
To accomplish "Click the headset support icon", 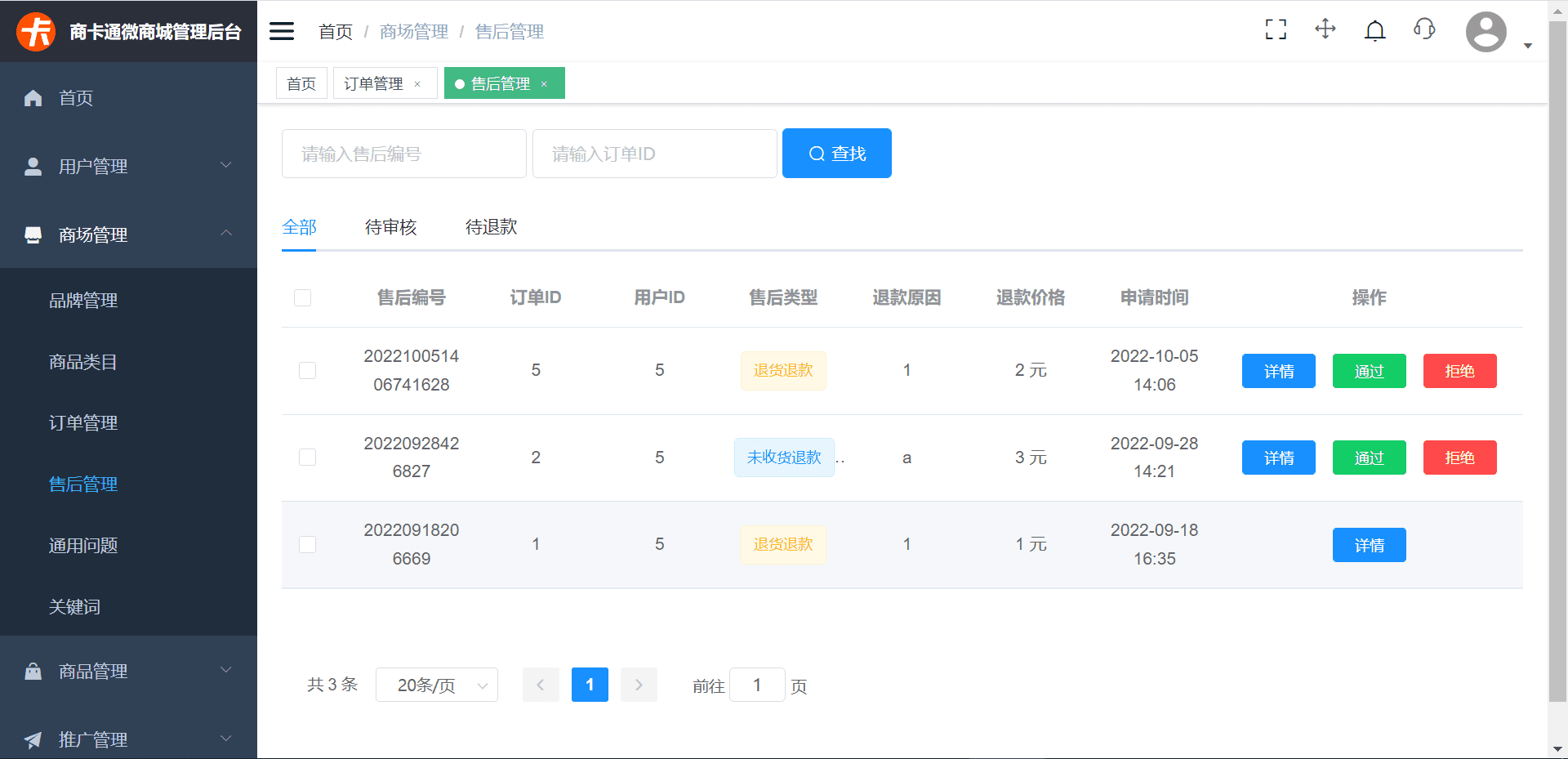I will pyautogui.click(x=1424, y=29).
